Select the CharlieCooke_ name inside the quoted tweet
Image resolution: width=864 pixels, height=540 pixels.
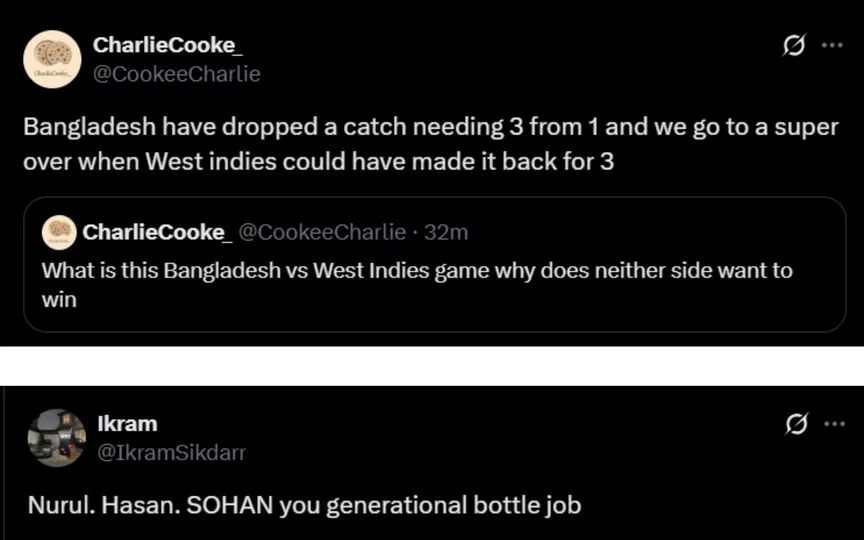(x=157, y=232)
